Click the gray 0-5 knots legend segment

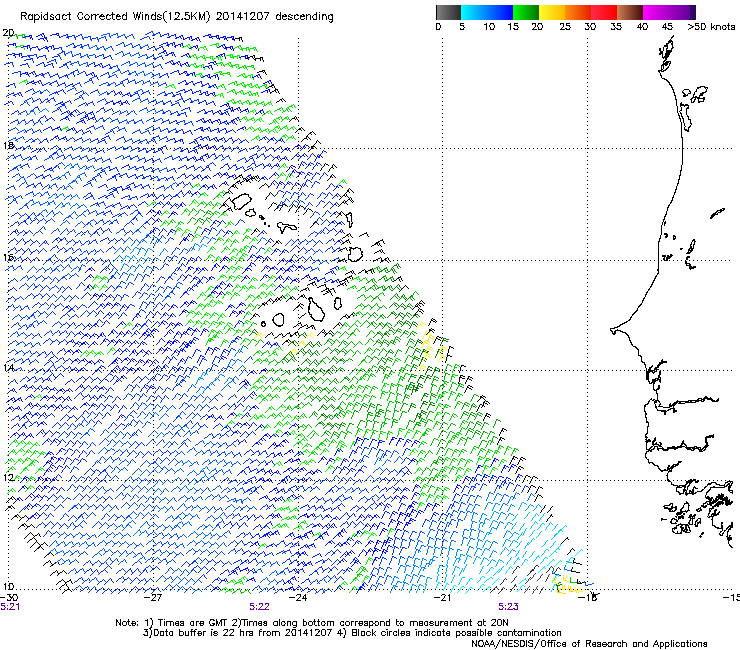[448, 12]
